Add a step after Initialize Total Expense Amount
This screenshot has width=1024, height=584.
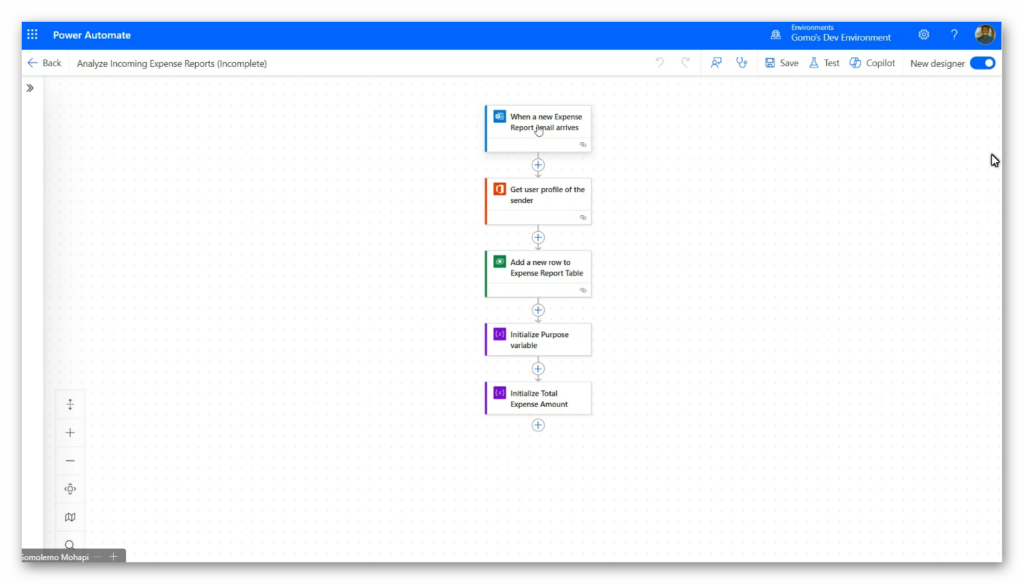point(538,425)
